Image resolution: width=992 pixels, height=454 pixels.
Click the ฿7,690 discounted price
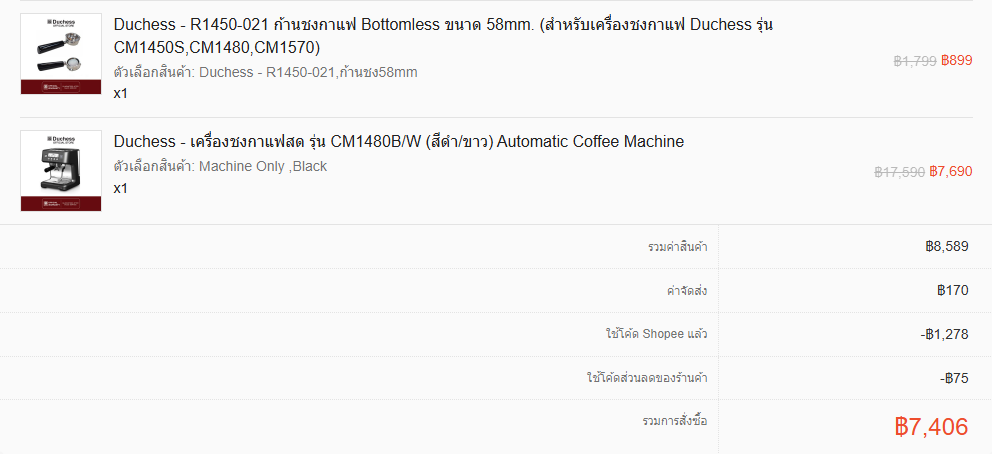point(951,172)
